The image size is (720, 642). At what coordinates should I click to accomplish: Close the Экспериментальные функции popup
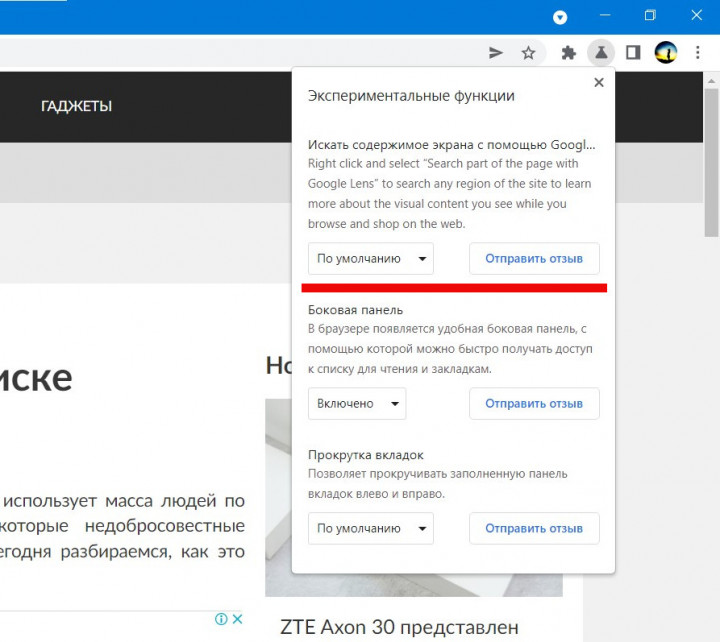coord(599,82)
